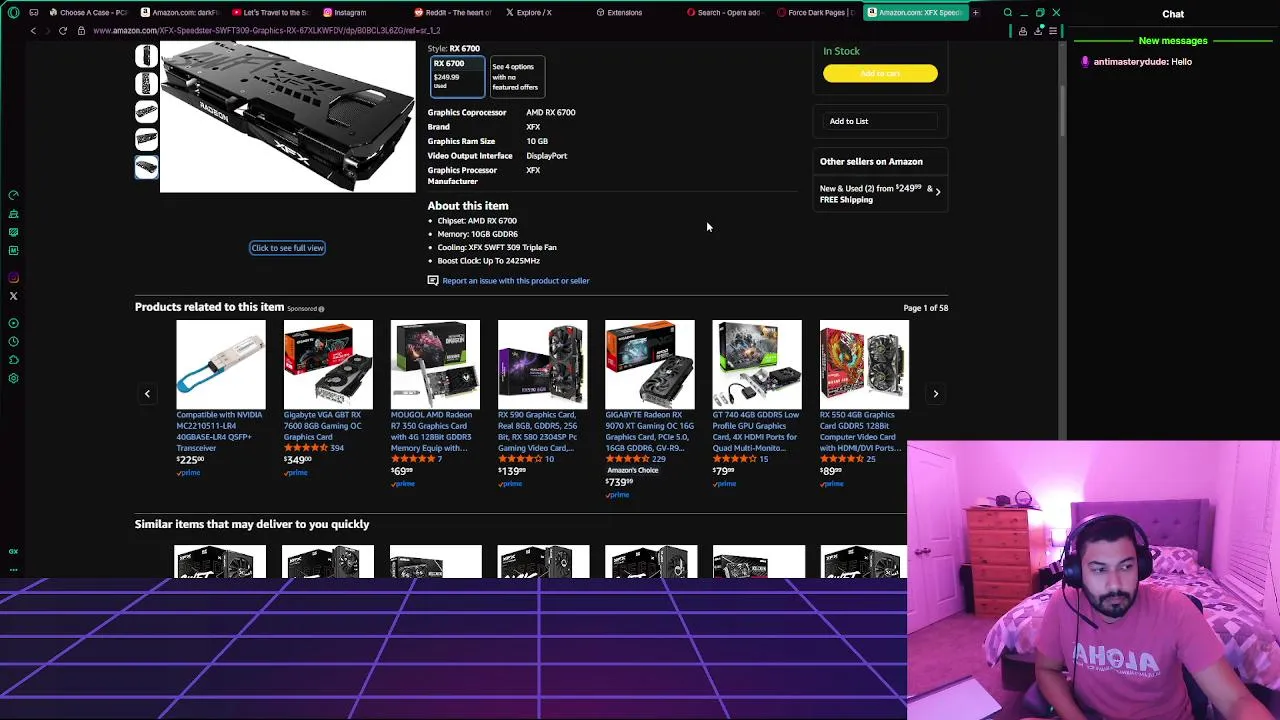This screenshot has width=1280, height=720.
Task: Open History clock icon in sidebar
Action: [13, 342]
